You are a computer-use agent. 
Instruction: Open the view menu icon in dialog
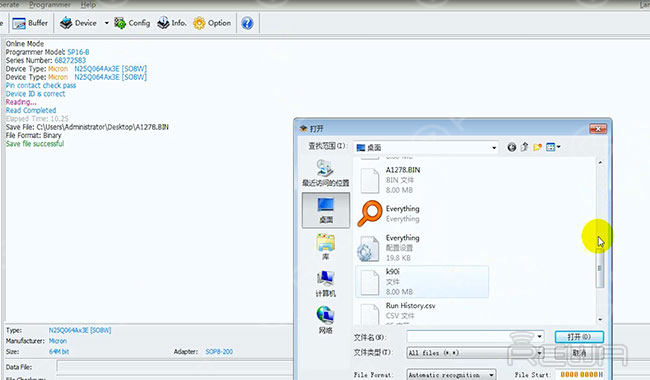click(553, 147)
